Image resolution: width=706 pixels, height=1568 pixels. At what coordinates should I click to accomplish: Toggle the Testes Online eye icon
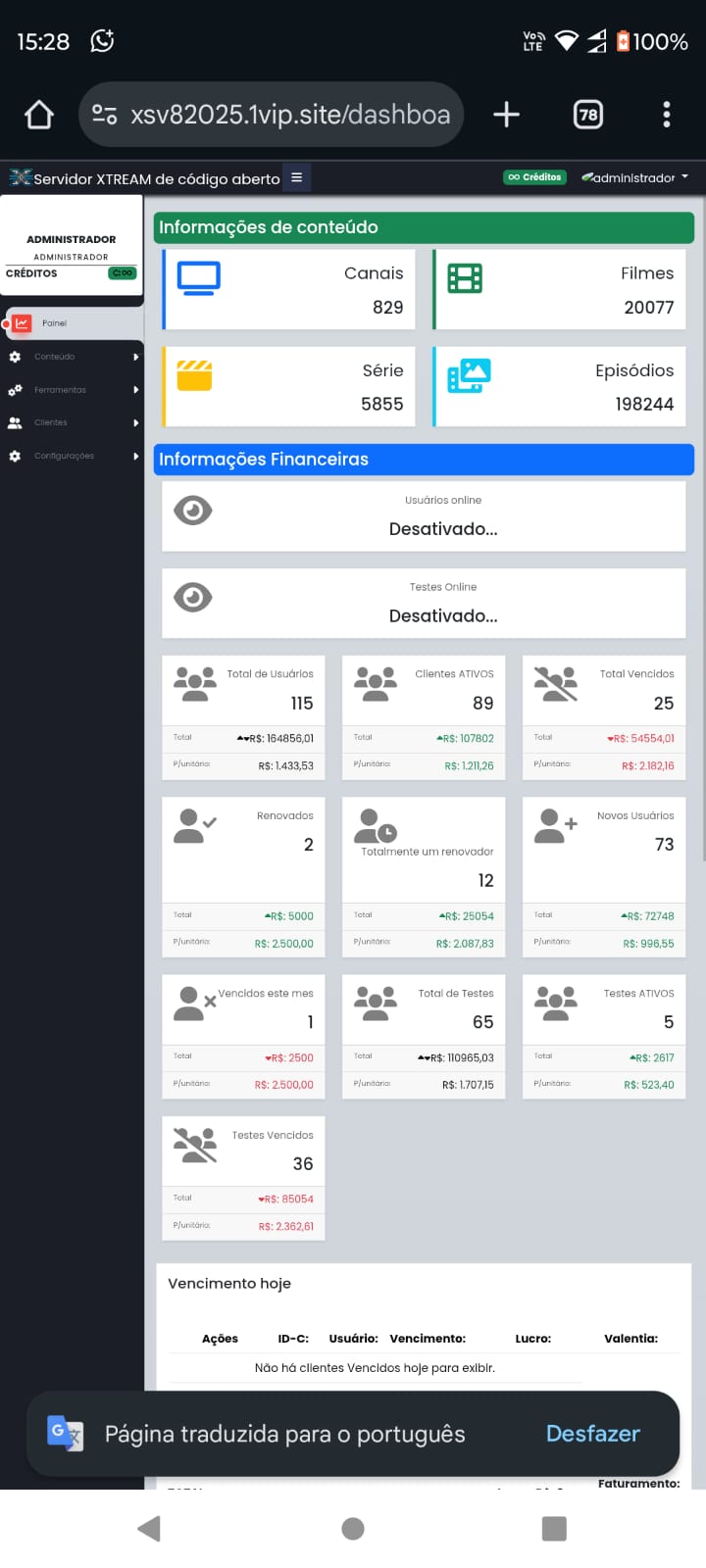click(x=193, y=598)
